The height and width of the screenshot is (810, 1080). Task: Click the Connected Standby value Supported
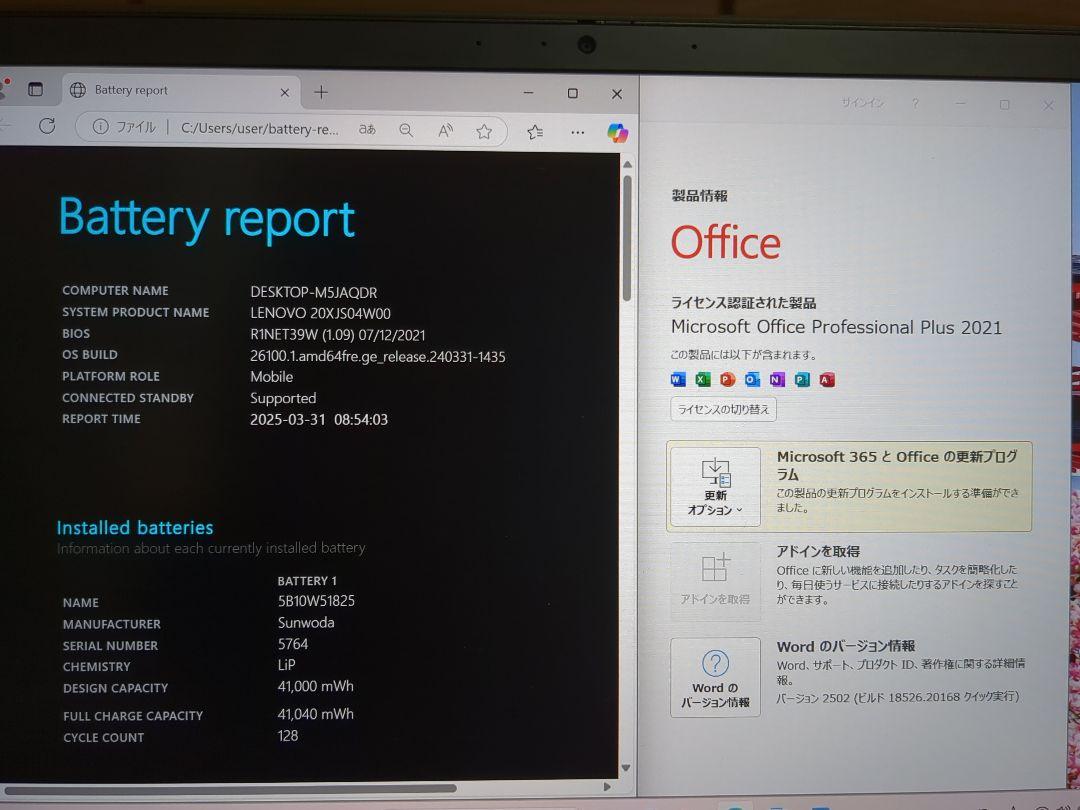click(x=283, y=398)
